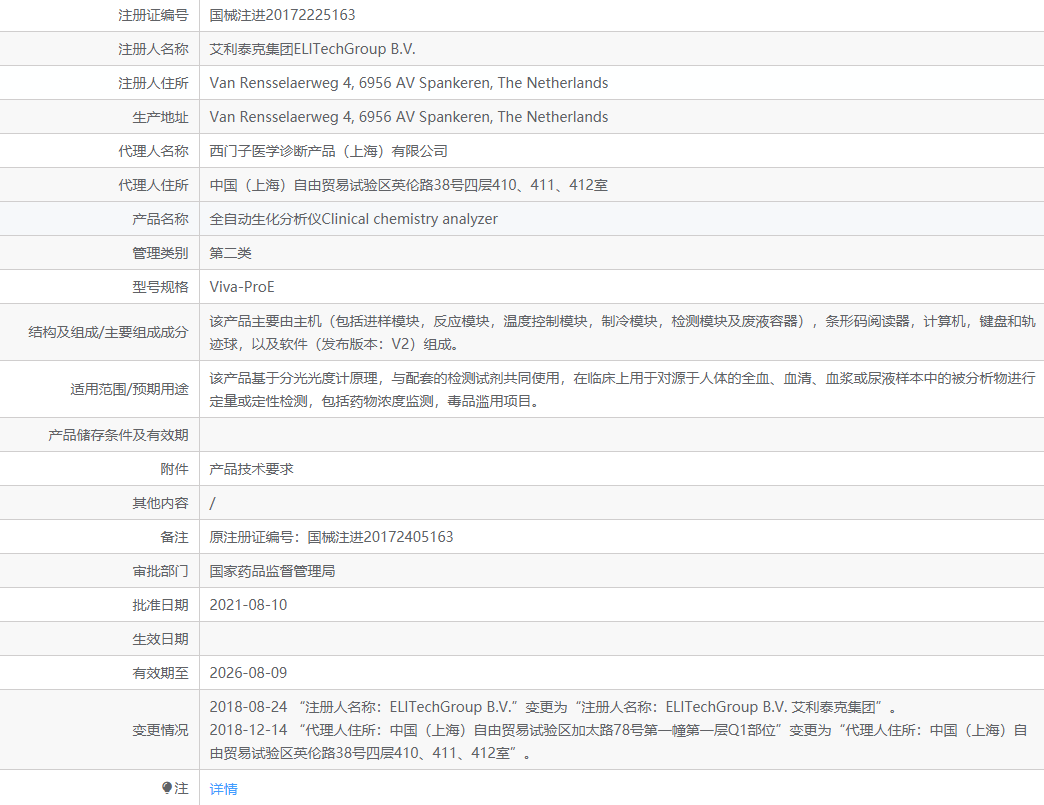
Task: Click the 型号规格 row label
Action: 160,287
